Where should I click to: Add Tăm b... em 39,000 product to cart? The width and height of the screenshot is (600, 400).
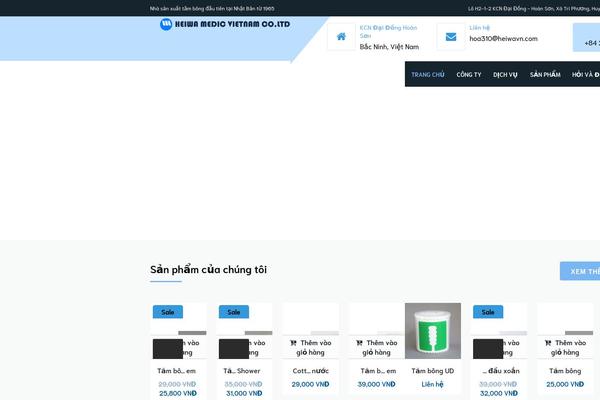tap(377, 347)
